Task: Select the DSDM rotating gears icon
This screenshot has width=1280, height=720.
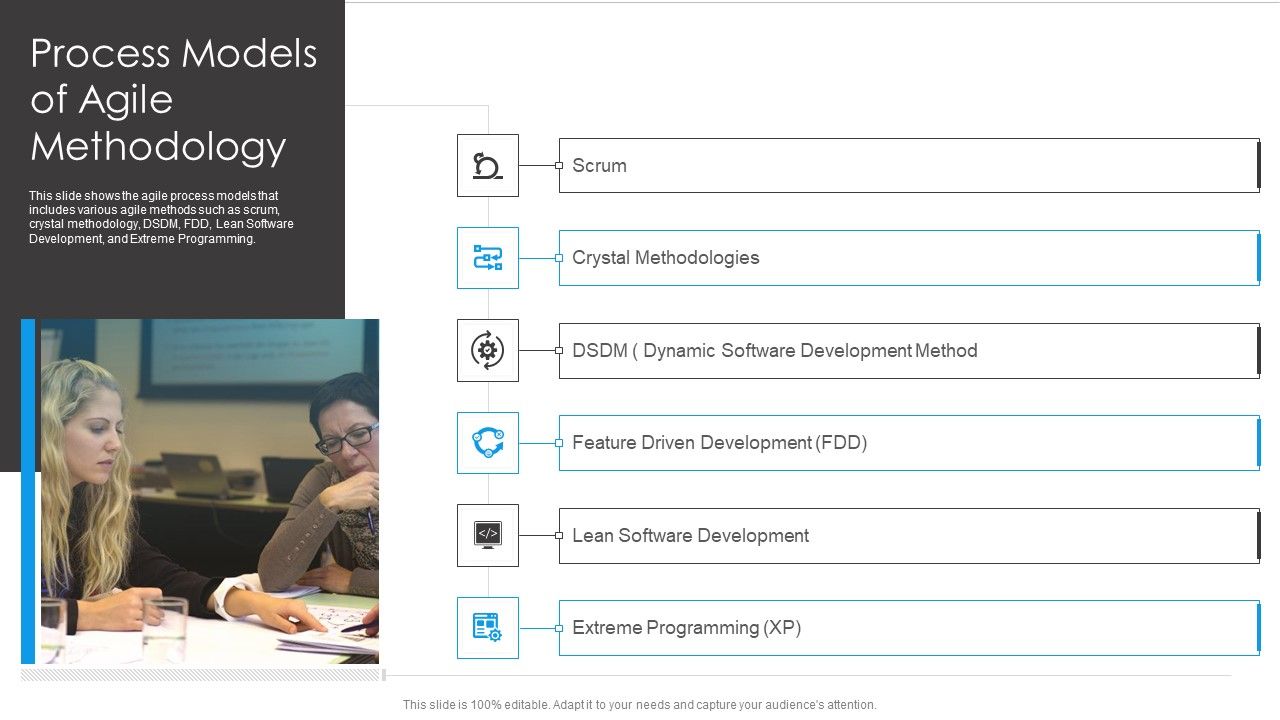Action: pos(487,350)
